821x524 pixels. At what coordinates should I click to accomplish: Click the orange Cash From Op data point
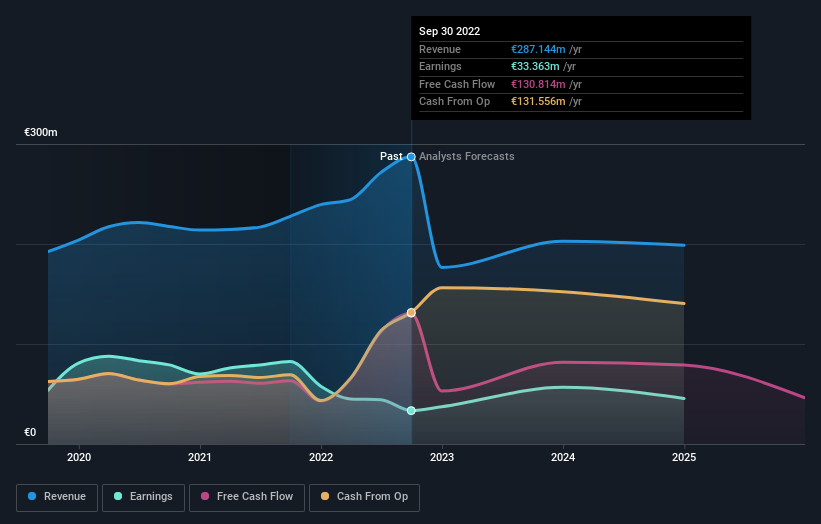tap(412, 313)
